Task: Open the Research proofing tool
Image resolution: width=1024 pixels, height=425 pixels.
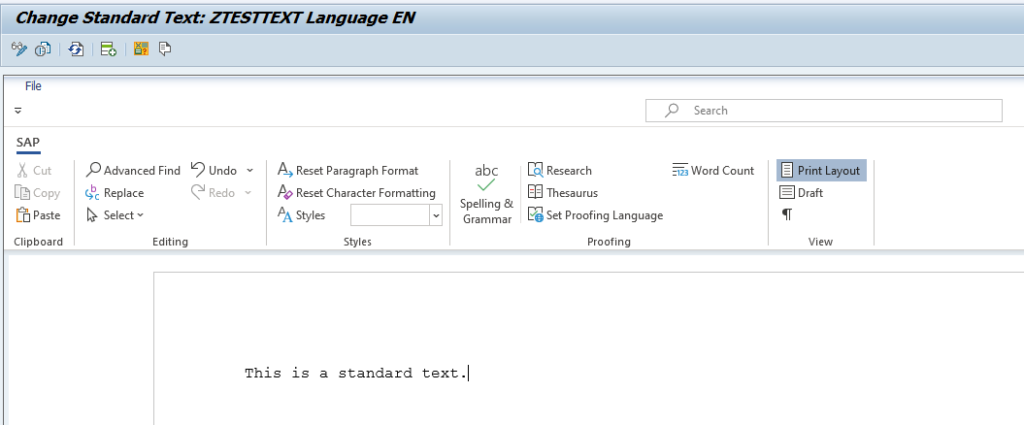Action: tap(560, 170)
